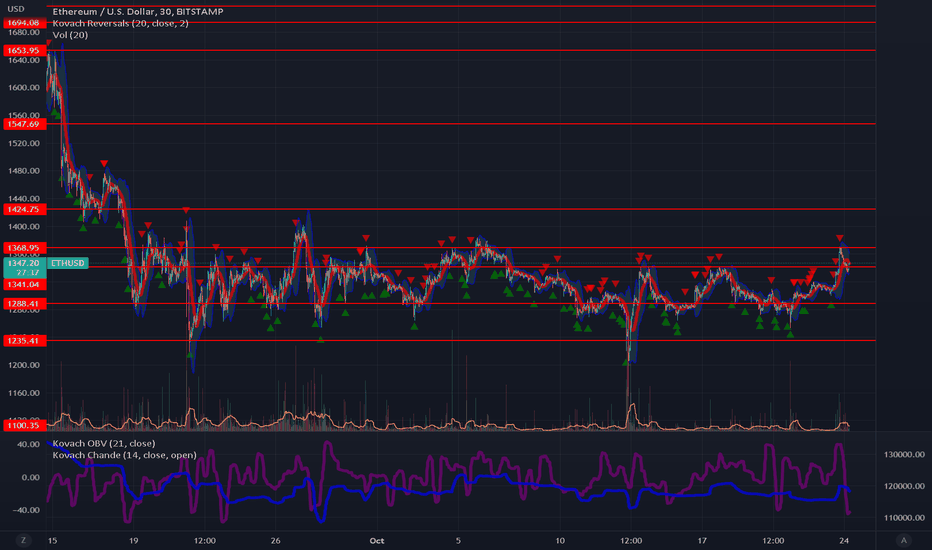The width and height of the screenshot is (932, 550).
Task: Click the 110000.00 OBV scale value
Action: [904, 518]
